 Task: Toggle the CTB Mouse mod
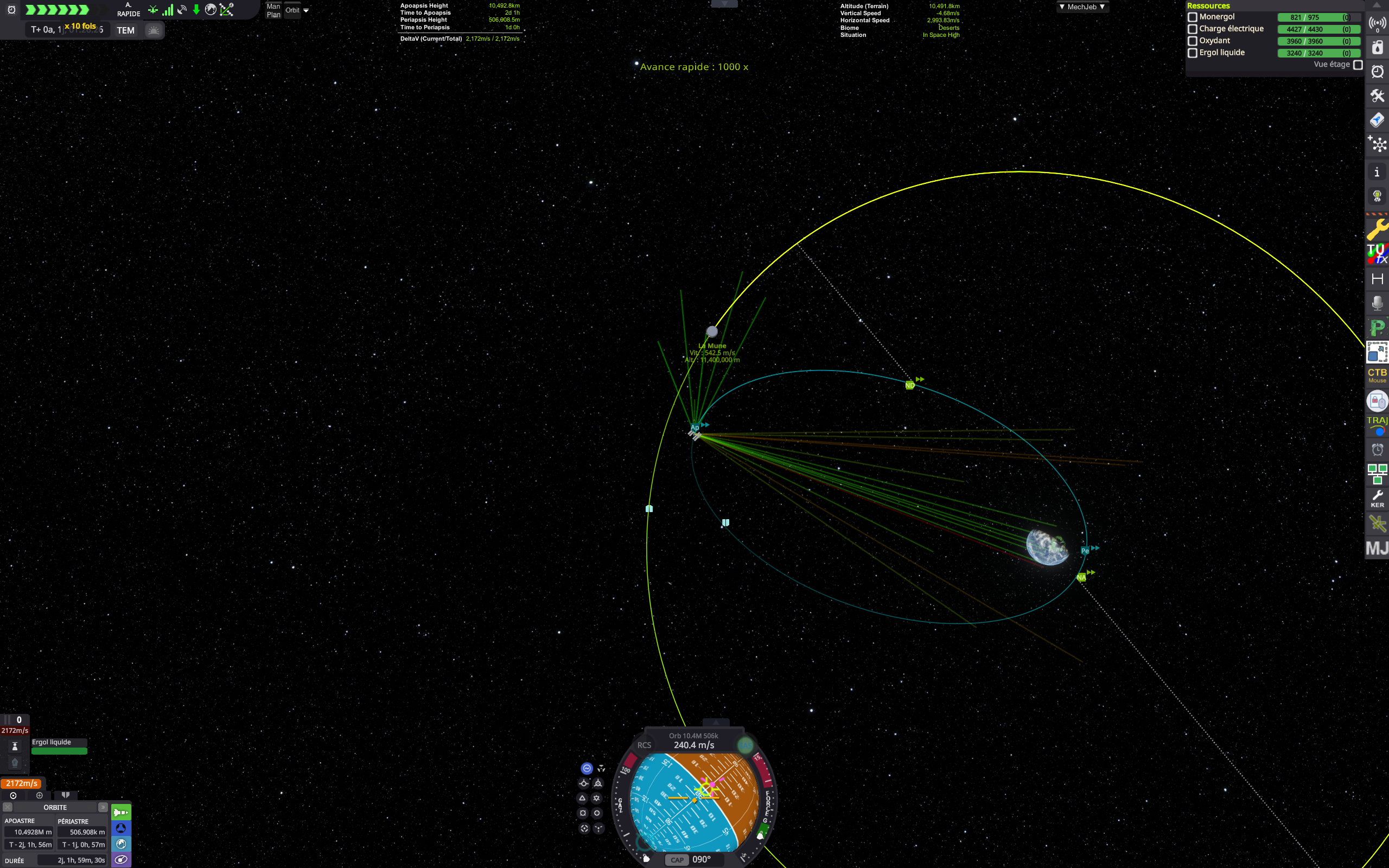[x=1377, y=376]
